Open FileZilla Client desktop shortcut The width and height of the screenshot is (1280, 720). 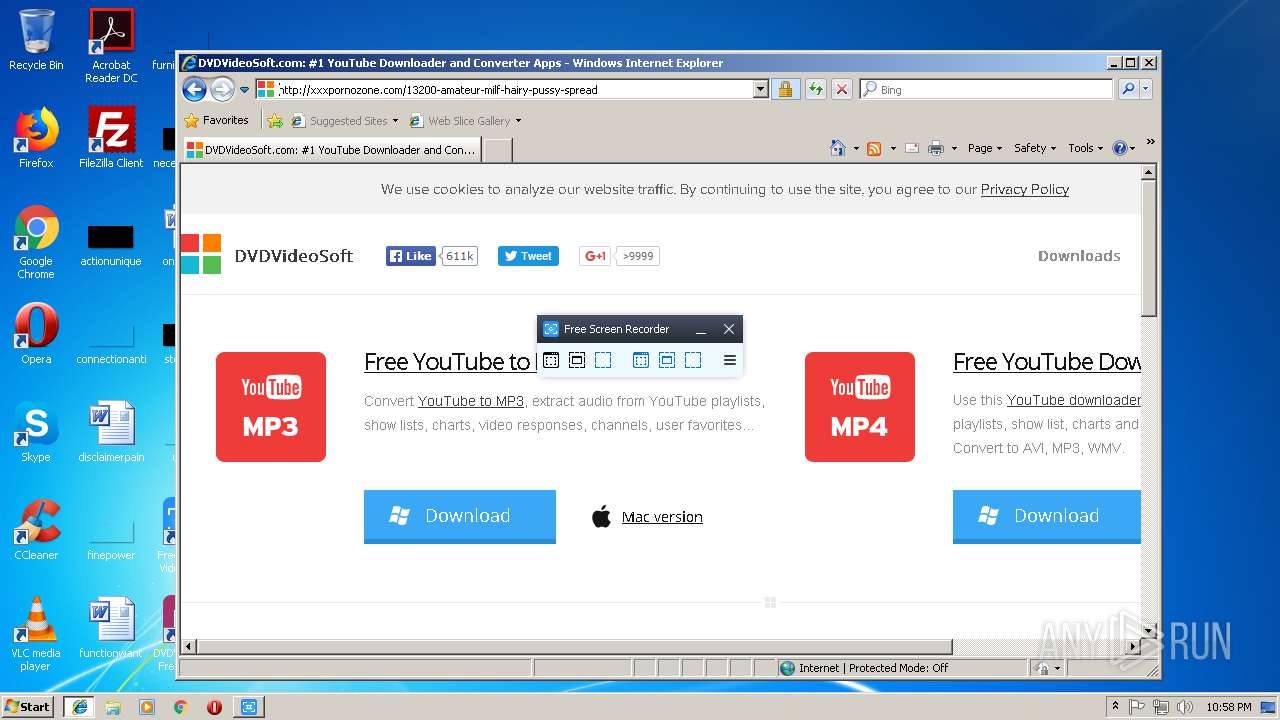click(111, 138)
